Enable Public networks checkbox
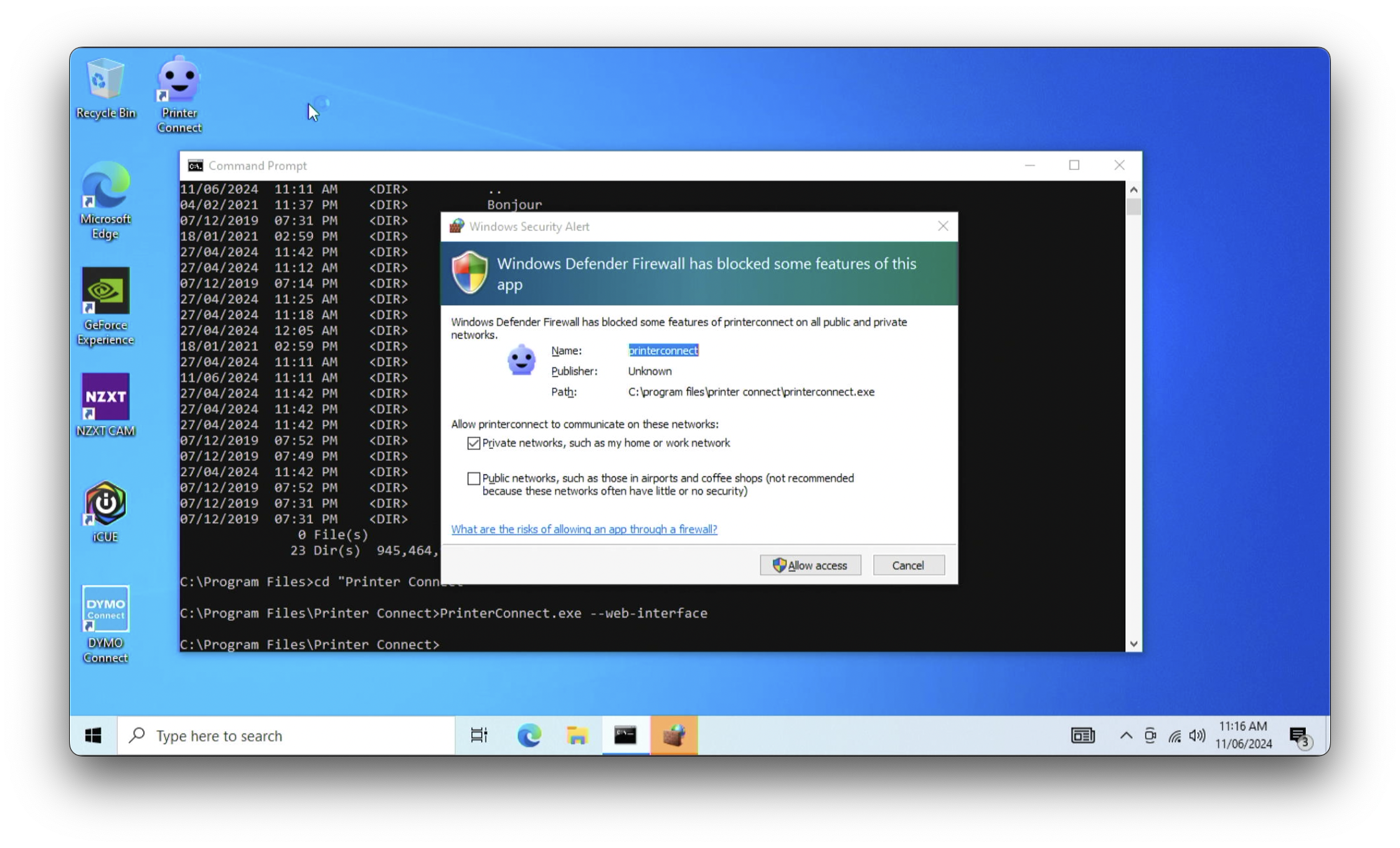1400x848 pixels. (x=474, y=479)
